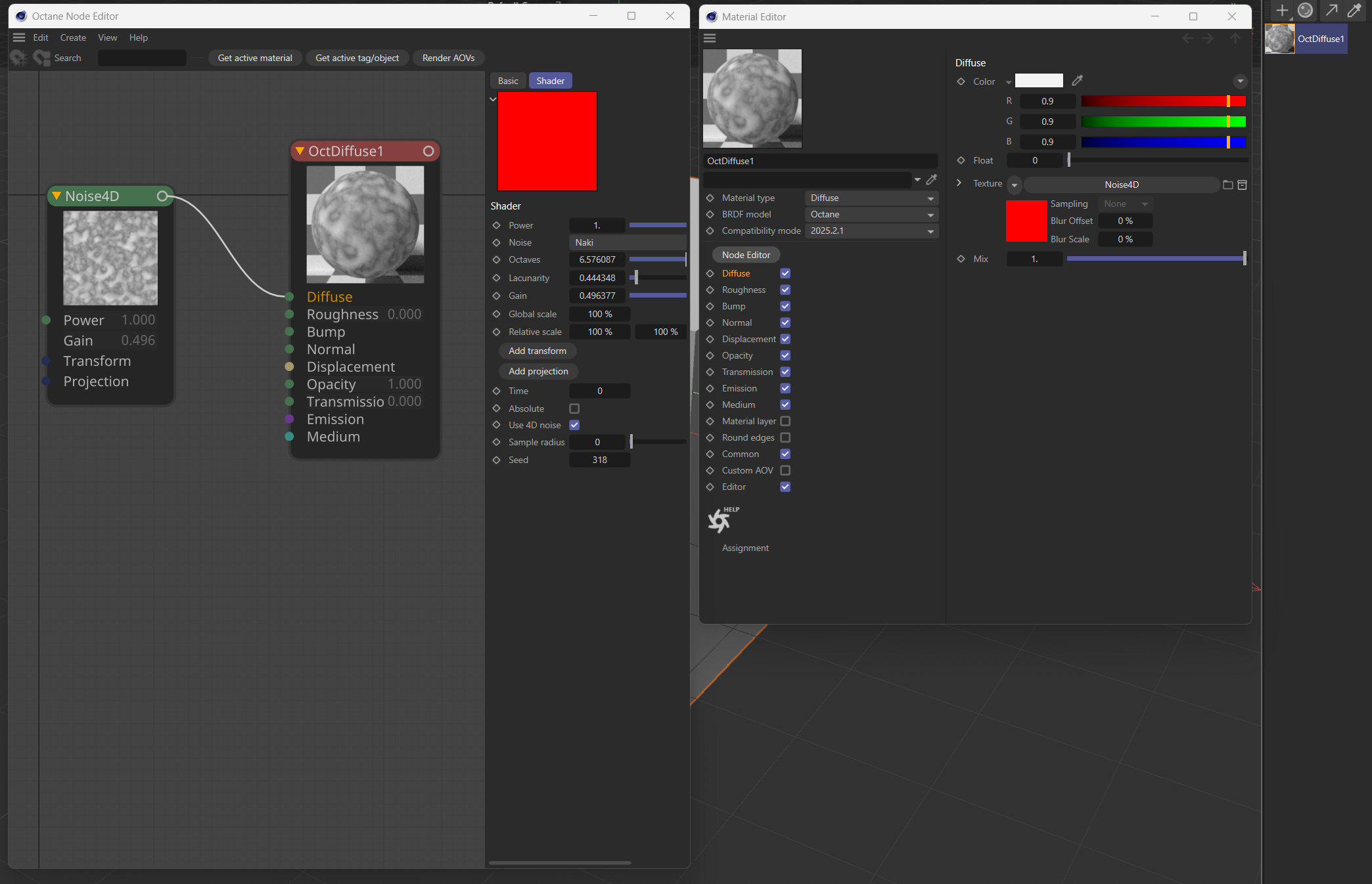Click the Get active material button

click(x=255, y=58)
